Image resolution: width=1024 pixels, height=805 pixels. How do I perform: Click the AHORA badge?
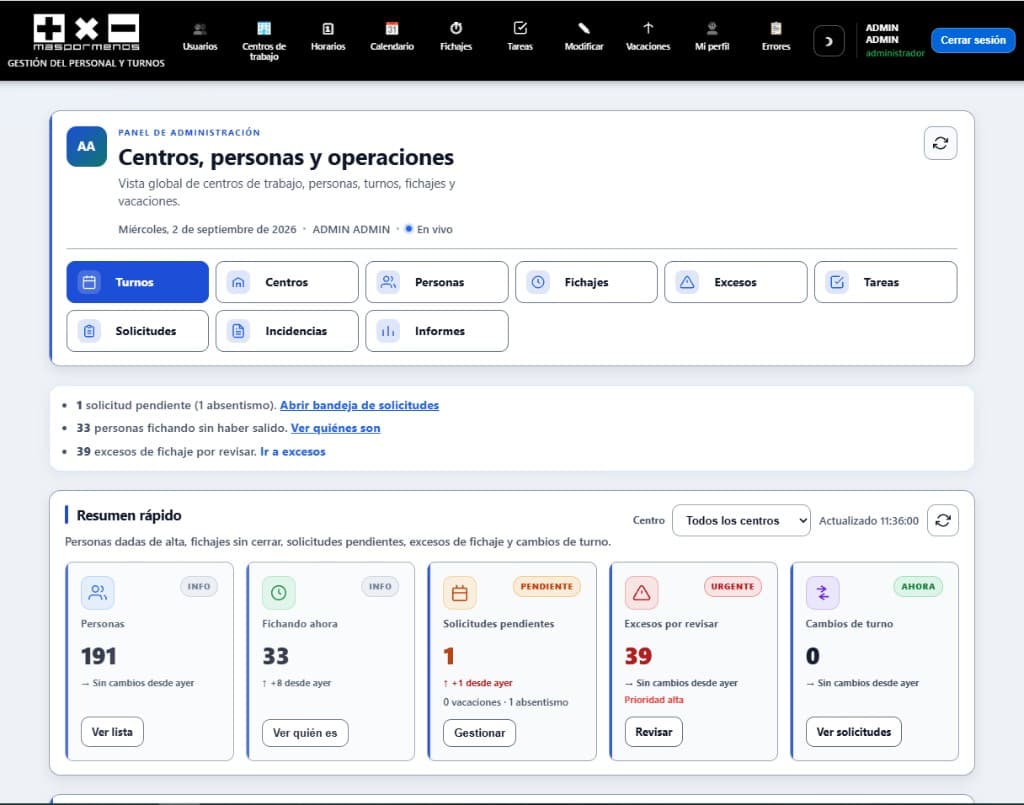pyautogui.click(x=918, y=586)
